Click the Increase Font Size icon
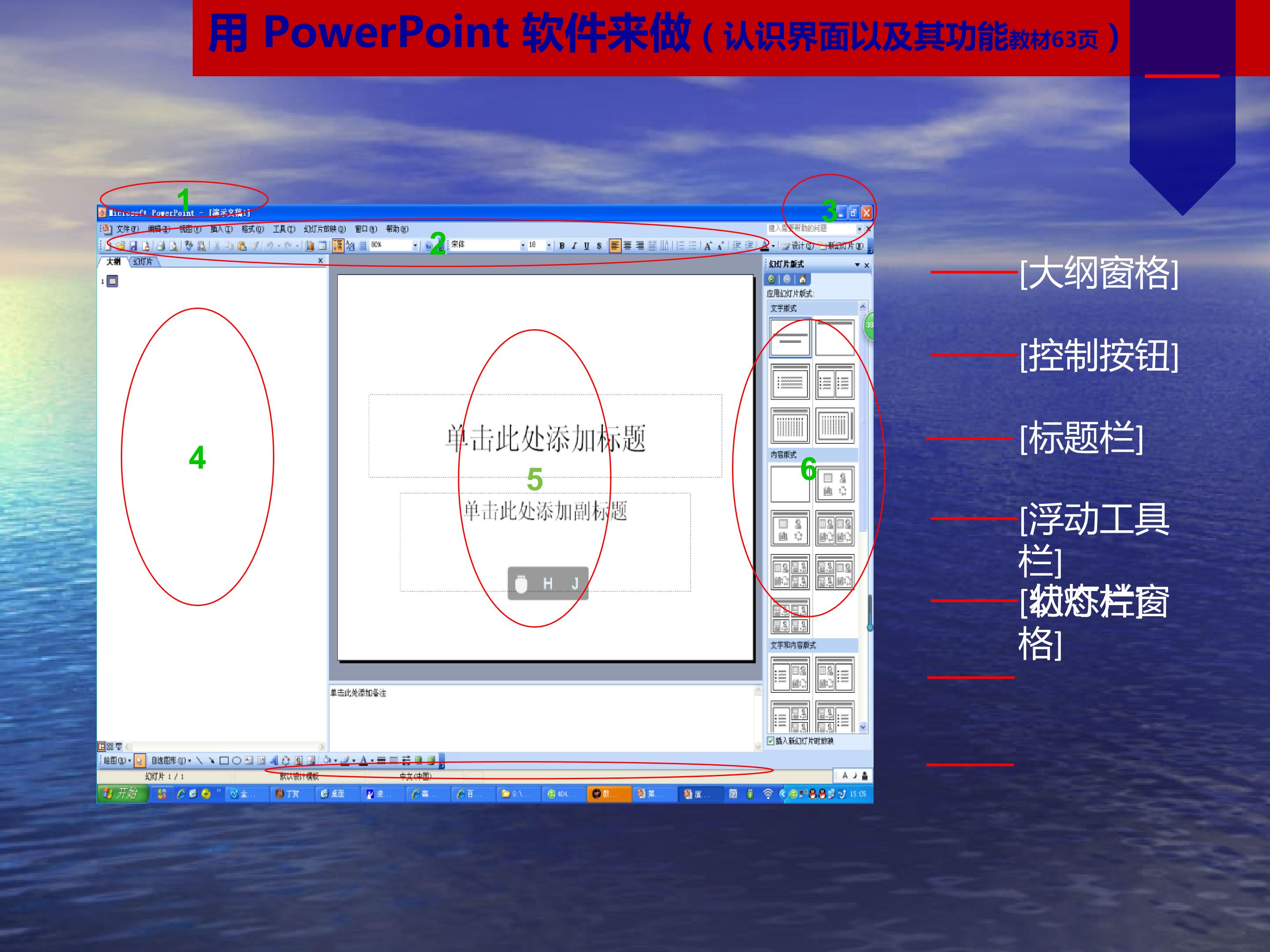1270x952 pixels. tap(708, 246)
